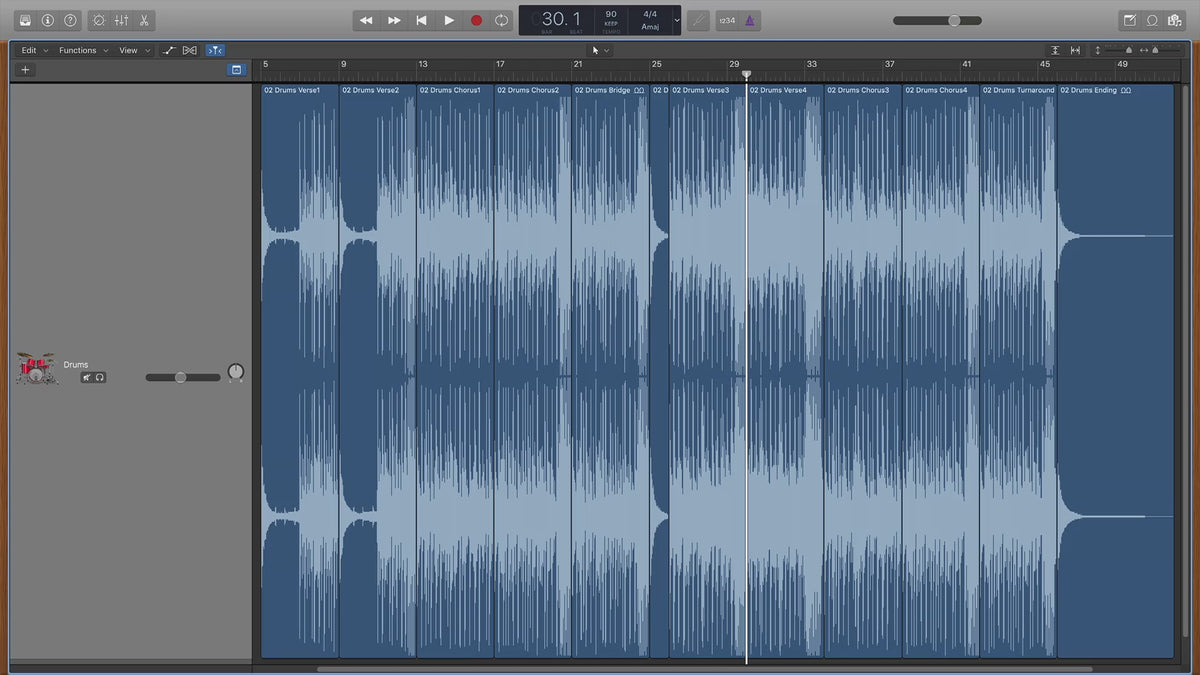Open the Note Pad panel

click(x=1130, y=20)
